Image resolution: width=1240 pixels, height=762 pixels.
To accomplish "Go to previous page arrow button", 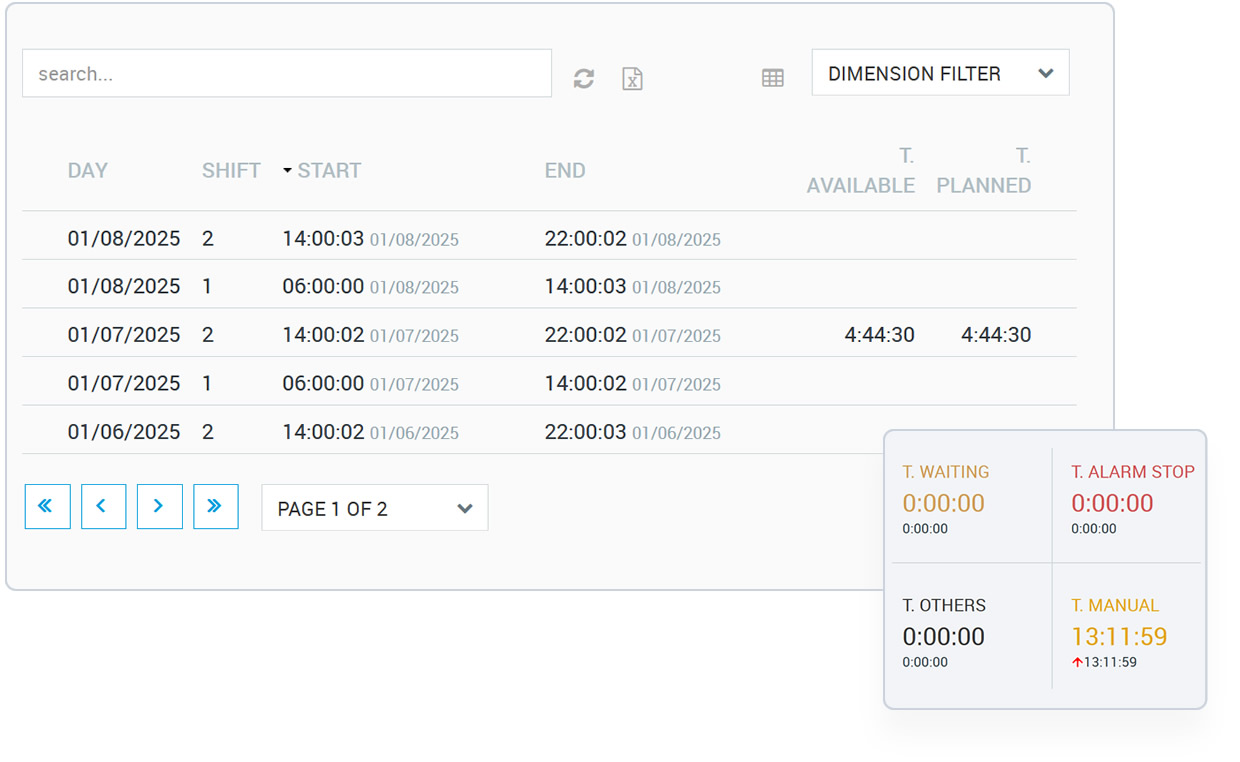I will (x=104, y=507).
